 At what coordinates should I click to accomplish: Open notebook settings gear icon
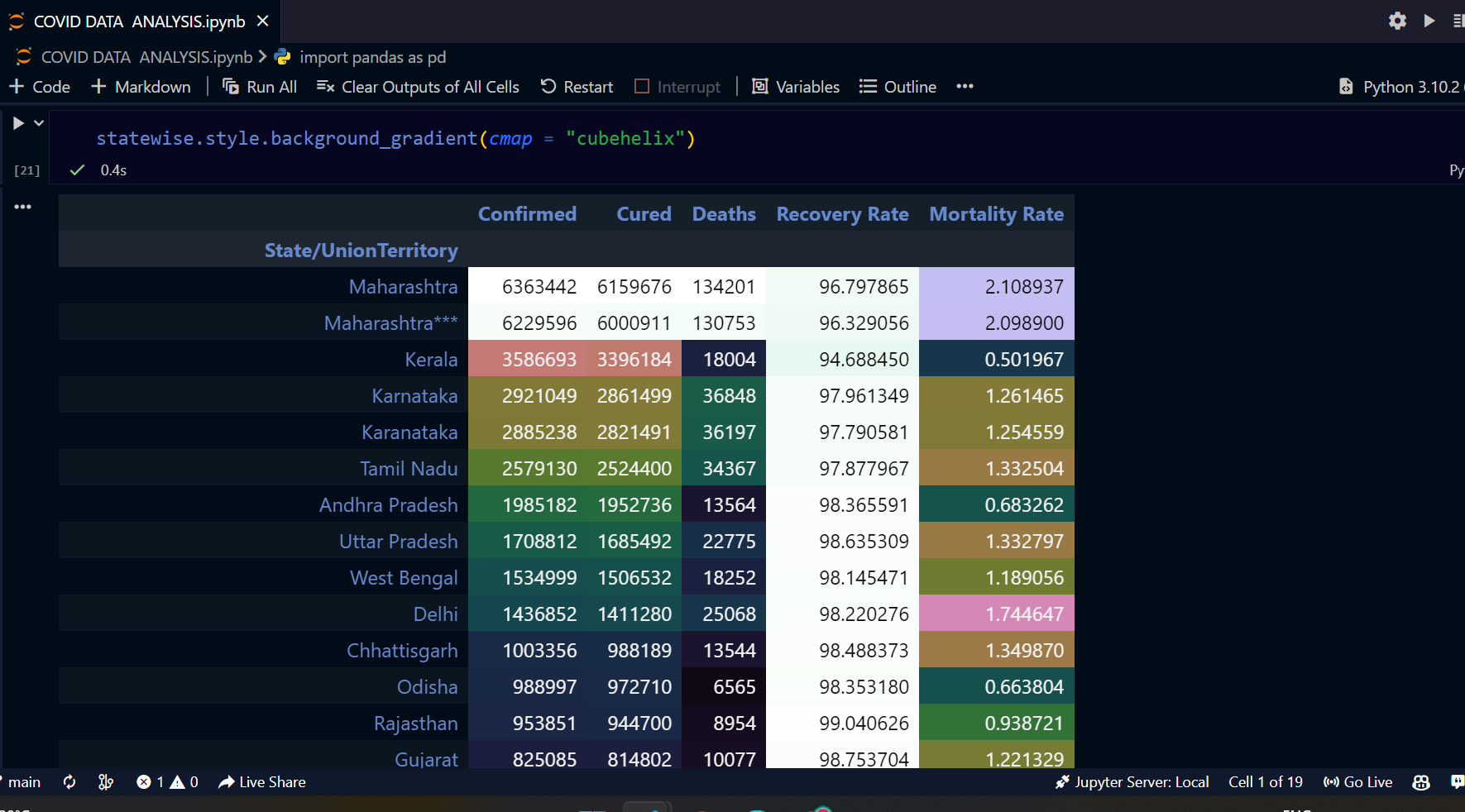(1397, 21)
